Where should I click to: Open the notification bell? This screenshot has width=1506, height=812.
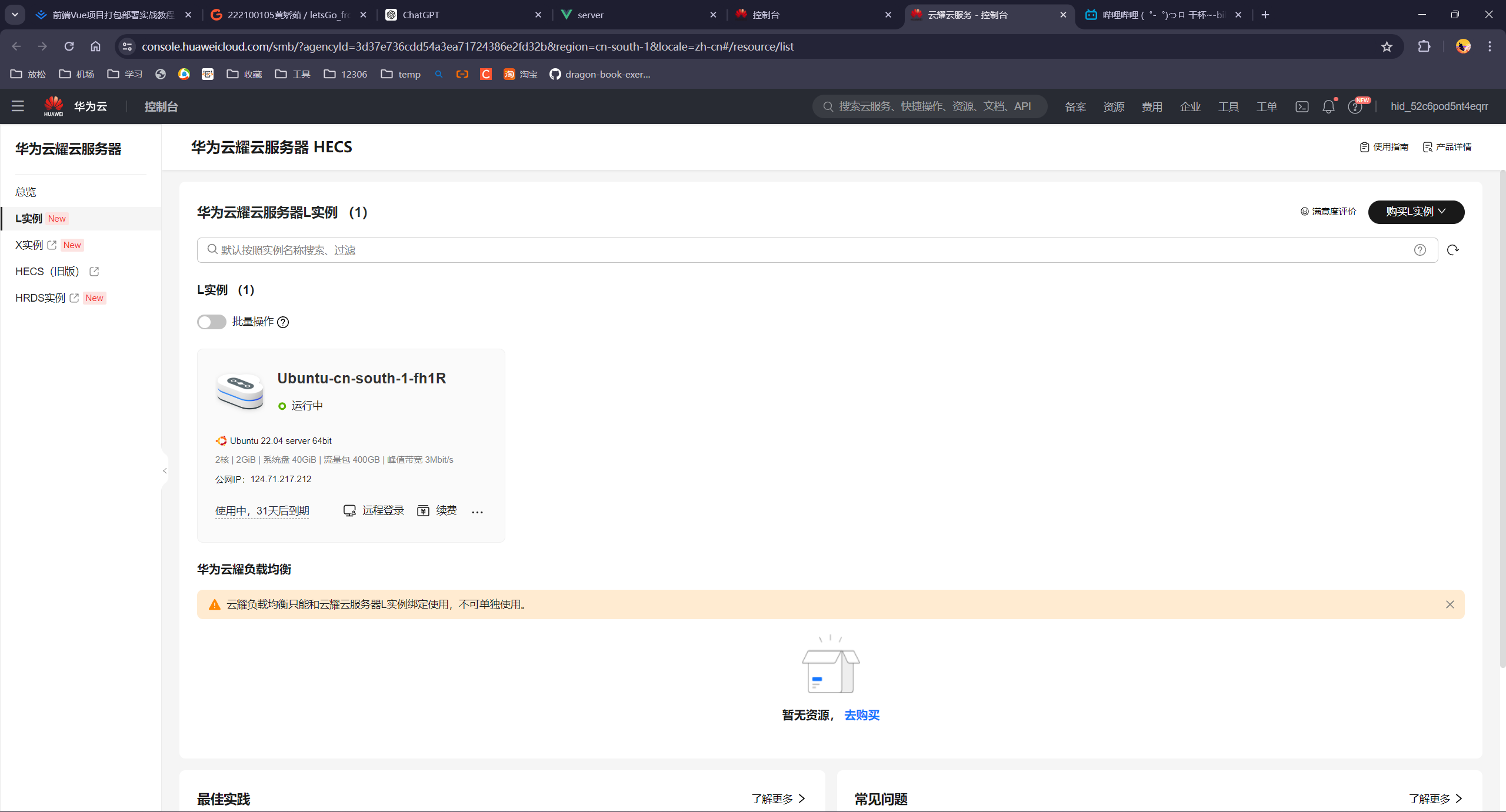(x=1328, y=106)
